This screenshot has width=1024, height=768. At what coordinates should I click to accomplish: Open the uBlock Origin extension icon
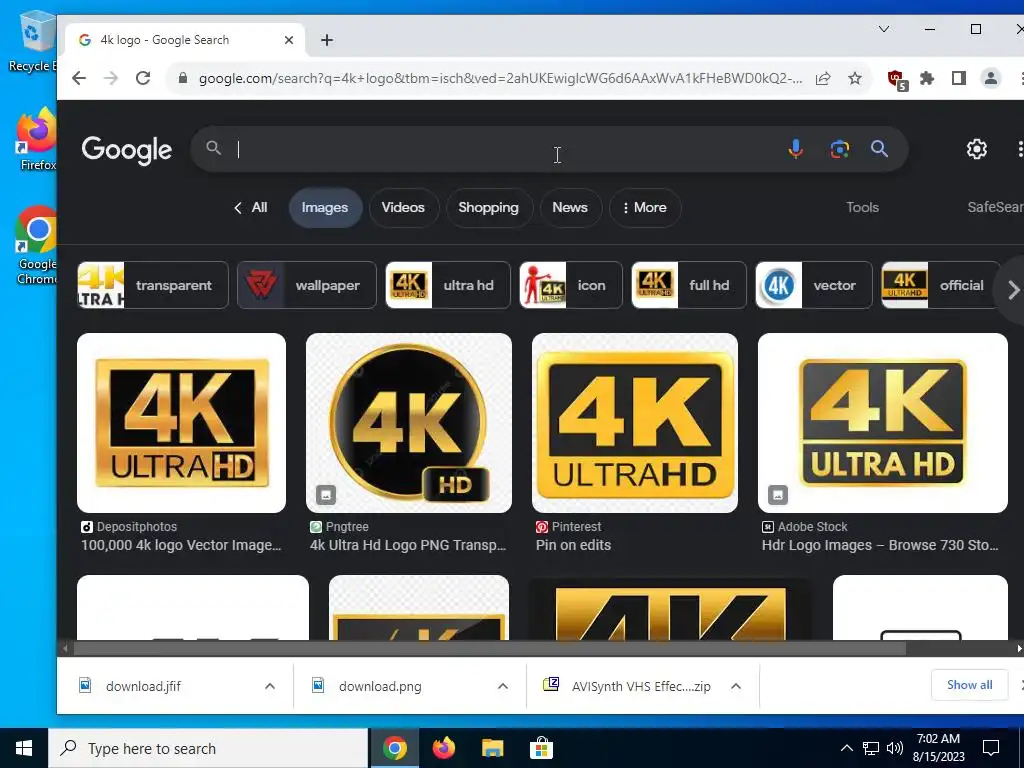point(897,80)
